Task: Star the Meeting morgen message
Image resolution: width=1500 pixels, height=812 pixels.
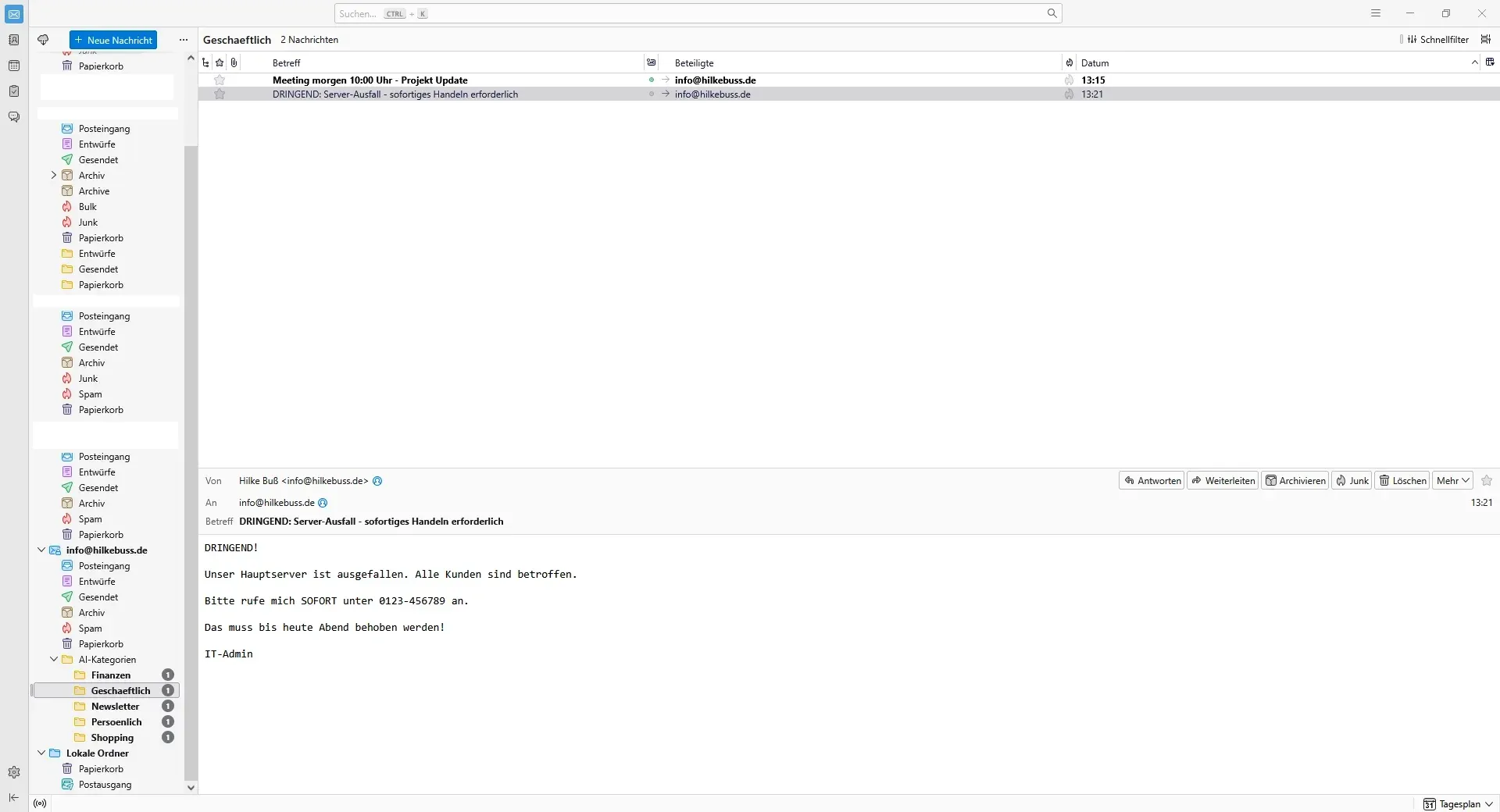Action: 220,80
